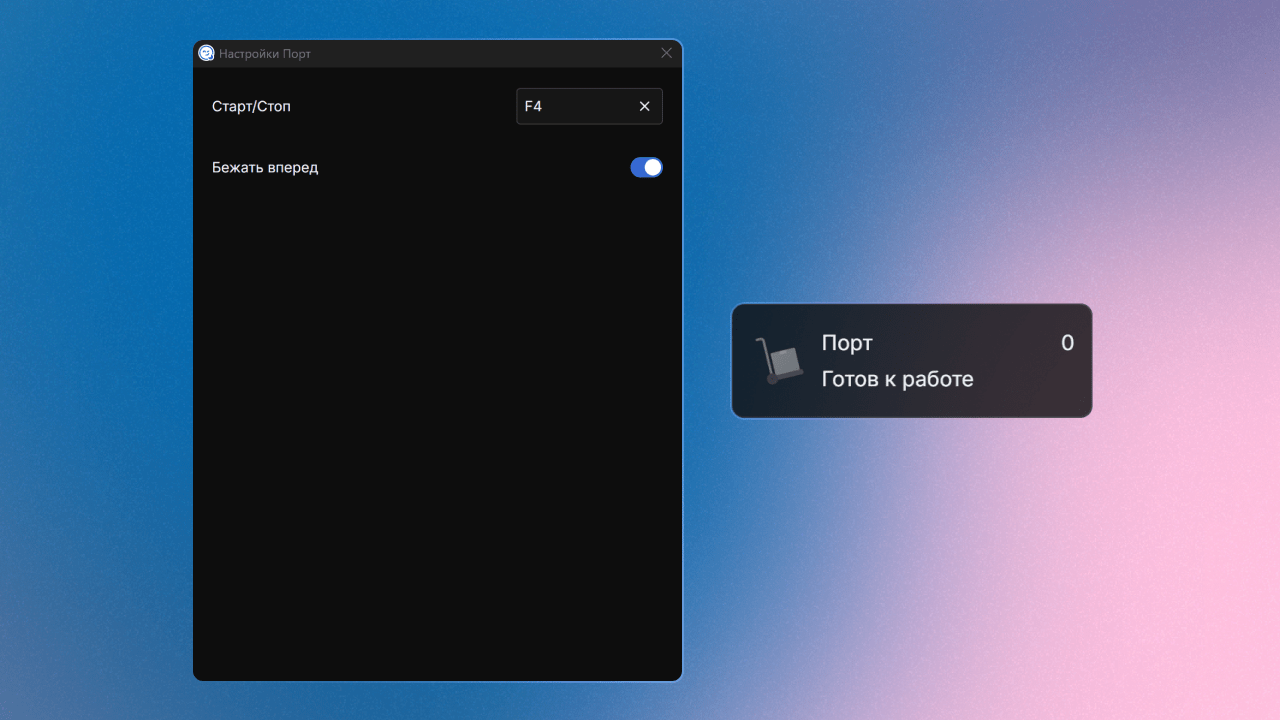Clear the F4 hotkey with the X icon
Screen dimensions: 1280x720
(x=644, y=106)
